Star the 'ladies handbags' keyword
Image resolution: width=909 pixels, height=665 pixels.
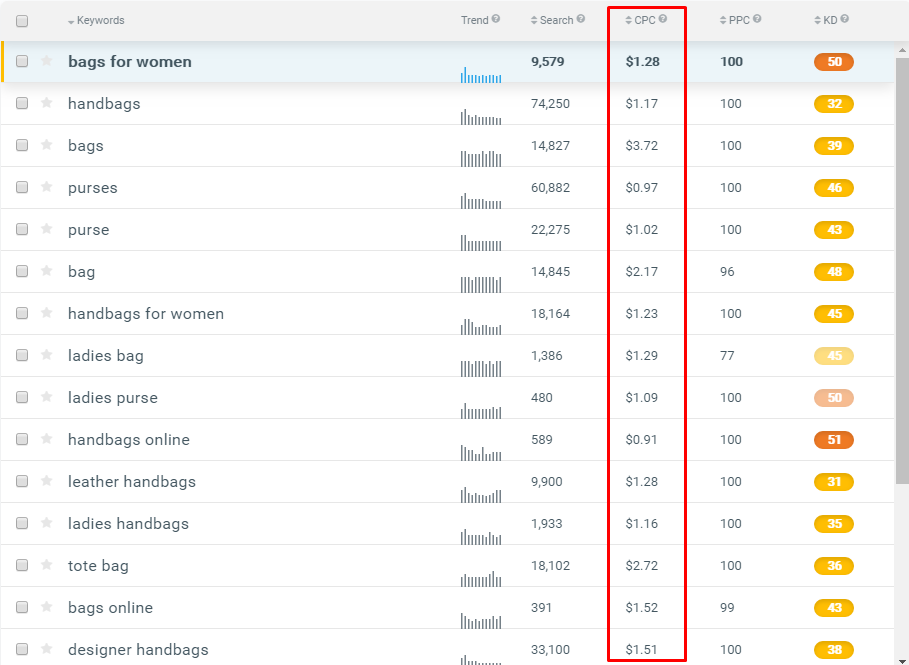pyautogui.click(x=47, y=523)
